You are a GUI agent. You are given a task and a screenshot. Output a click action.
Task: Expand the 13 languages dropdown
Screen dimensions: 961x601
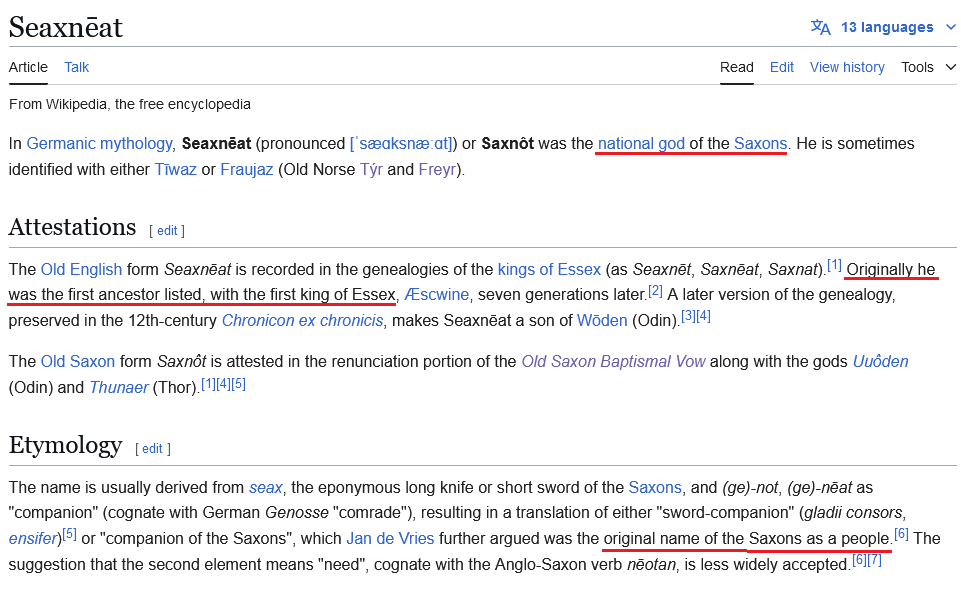[883, 27]
